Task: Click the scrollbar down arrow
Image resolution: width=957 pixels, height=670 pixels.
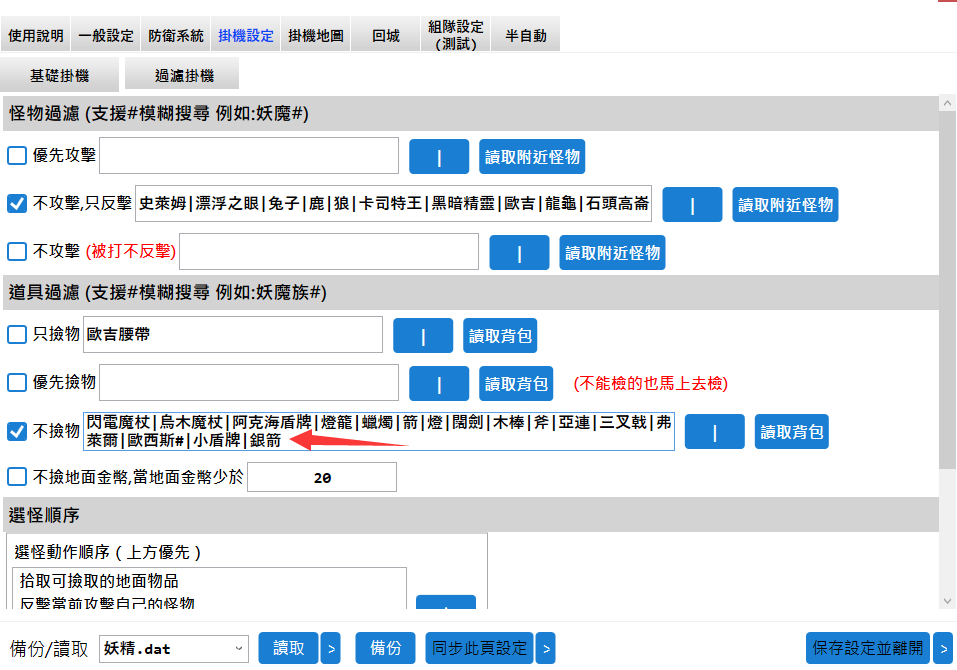Action: point(947,601)
